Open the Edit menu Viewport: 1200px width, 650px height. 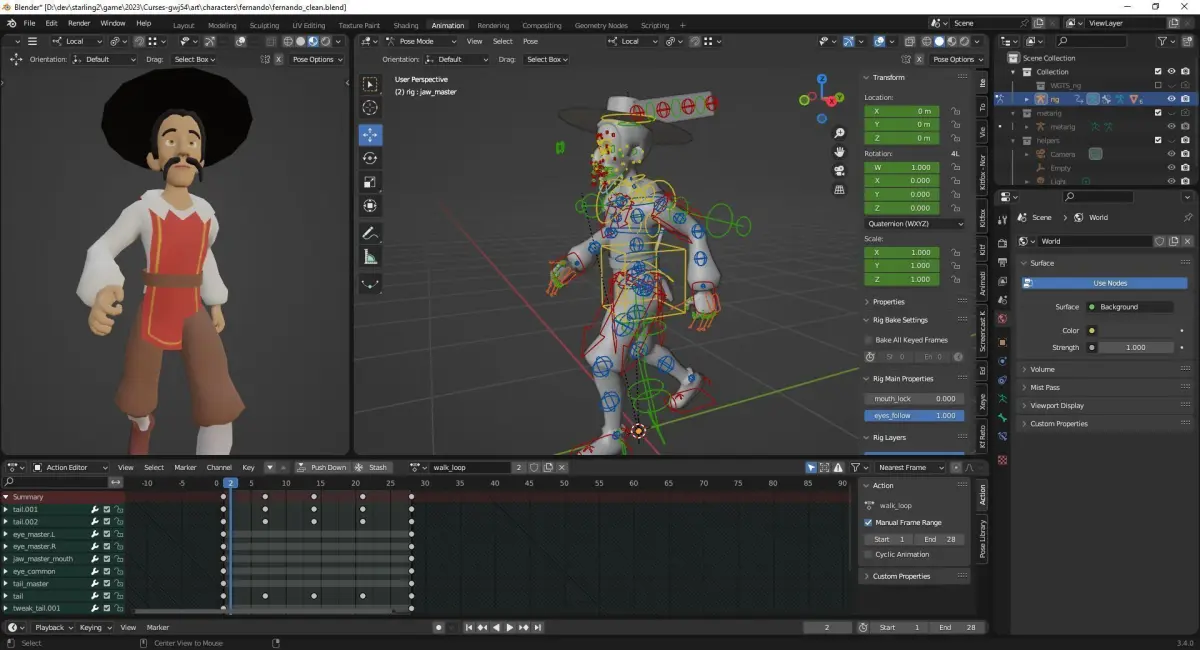pos(50,23)
